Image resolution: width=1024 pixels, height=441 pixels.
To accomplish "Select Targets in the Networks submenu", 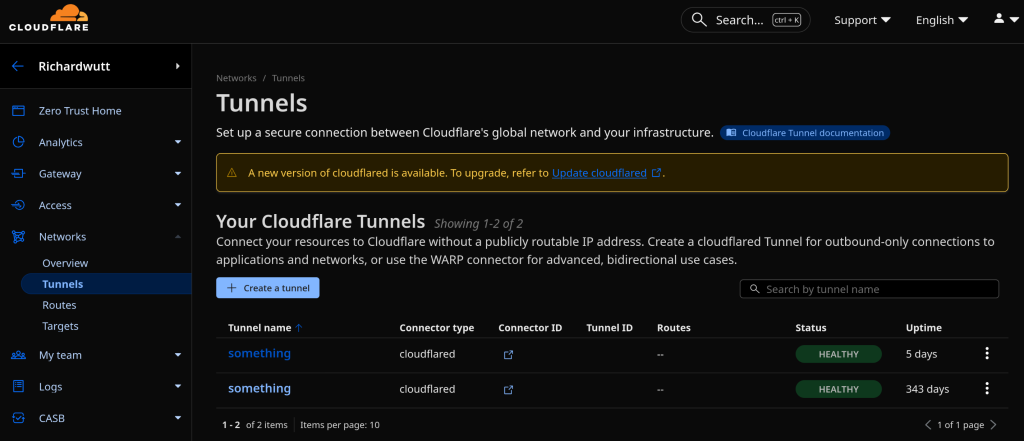I will point(60,326).
